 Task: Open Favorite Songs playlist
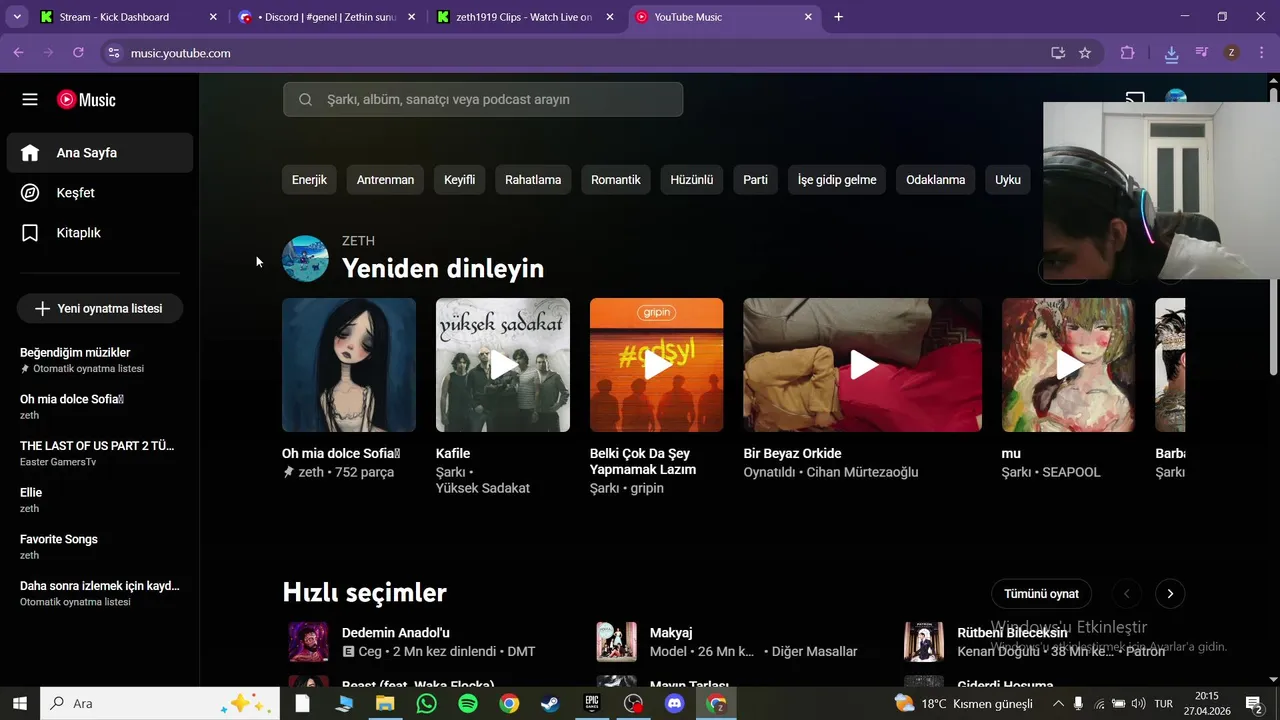tap(100, 546)
